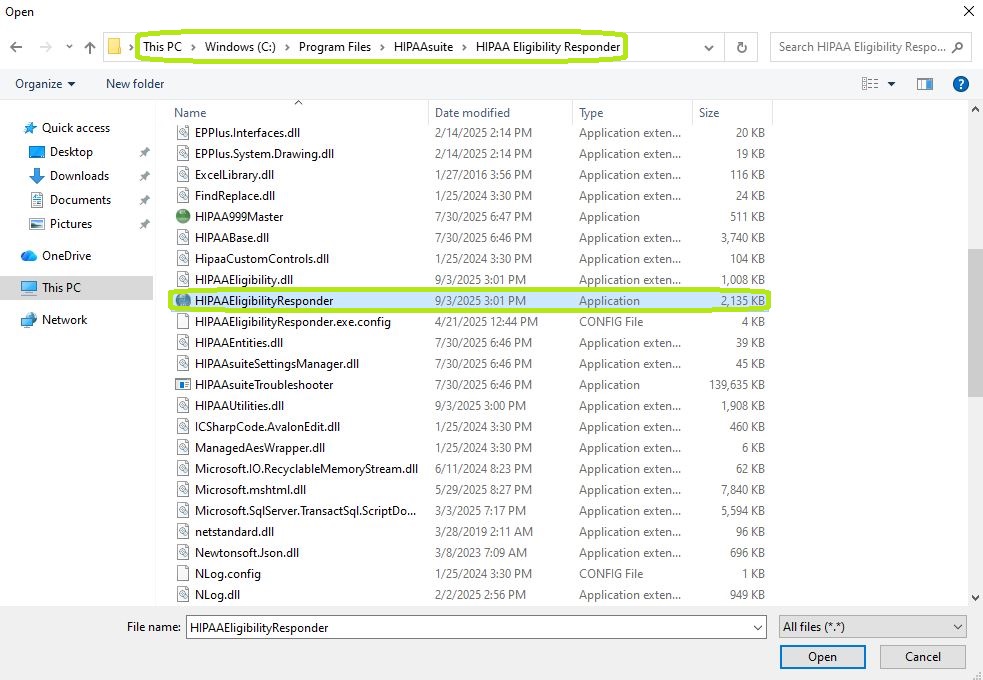Refresh the HIPAA Eligibility Responder folder
983x680 pixels.
742,48
